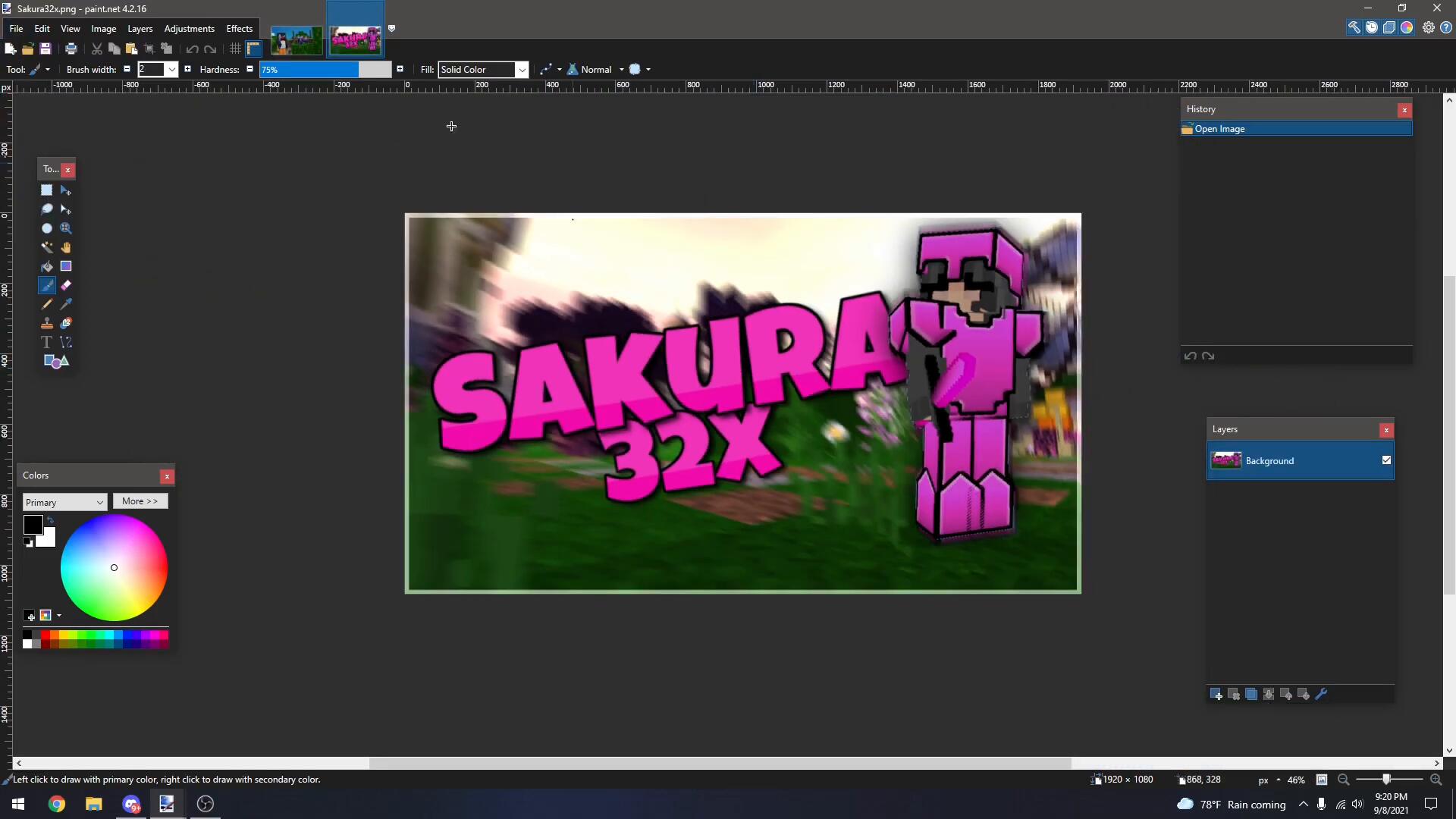Select the Clone Stamp tool

[x=47, y=323]
